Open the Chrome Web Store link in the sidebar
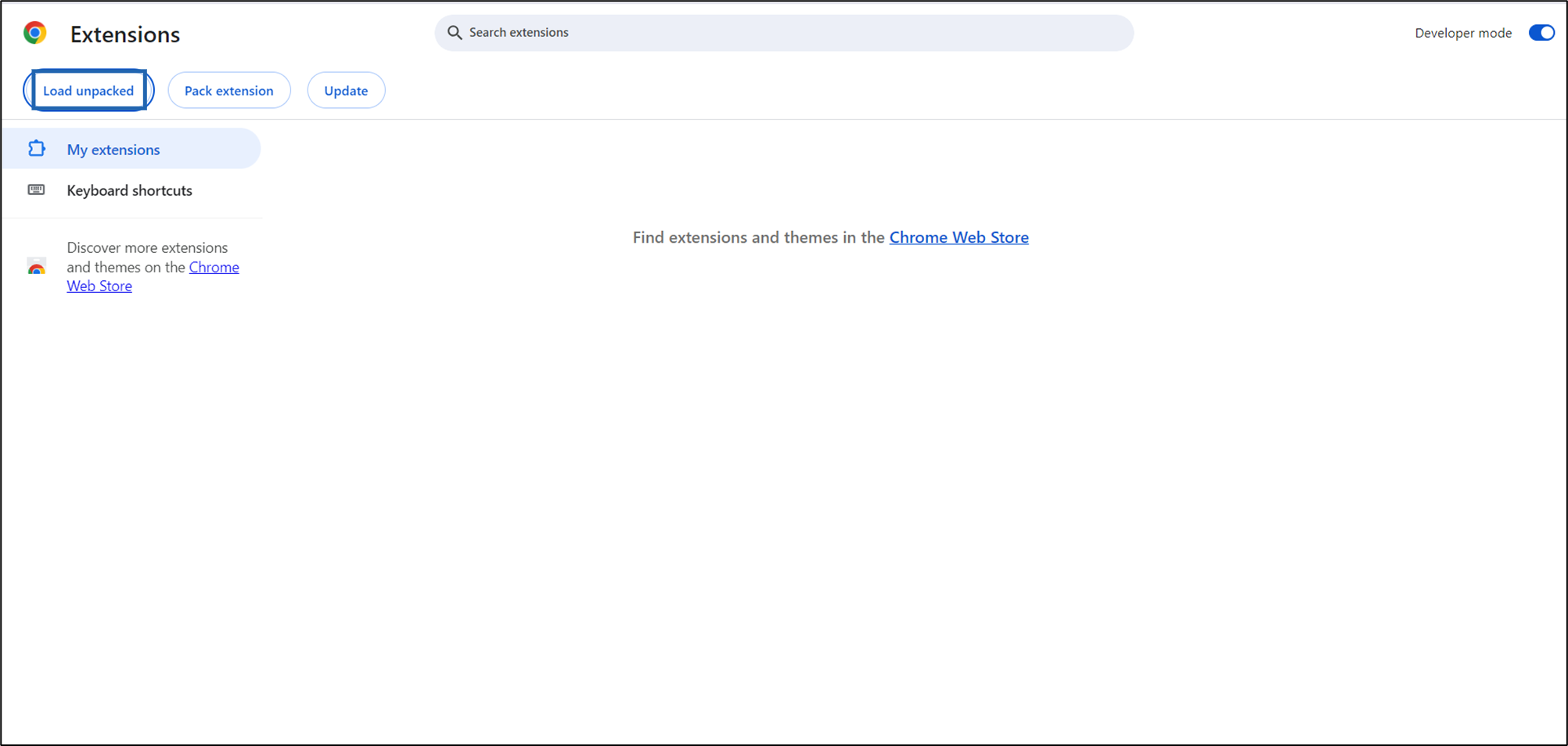 [x=153, y=276]
